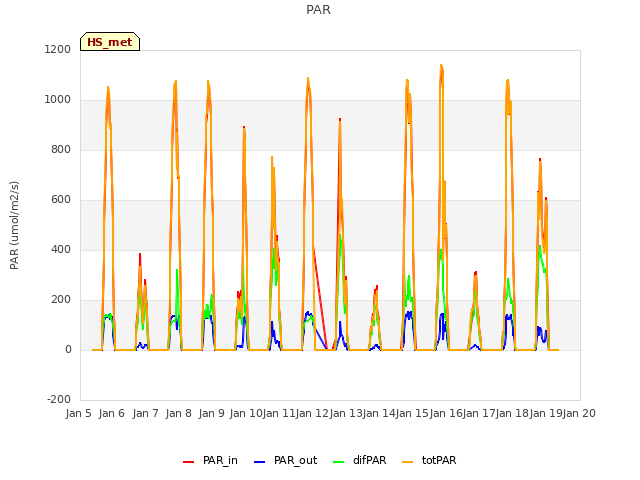The image size is (640, 480).
Task: Click the Jan 10 x-axis label
Action: [x=245, y=413]
